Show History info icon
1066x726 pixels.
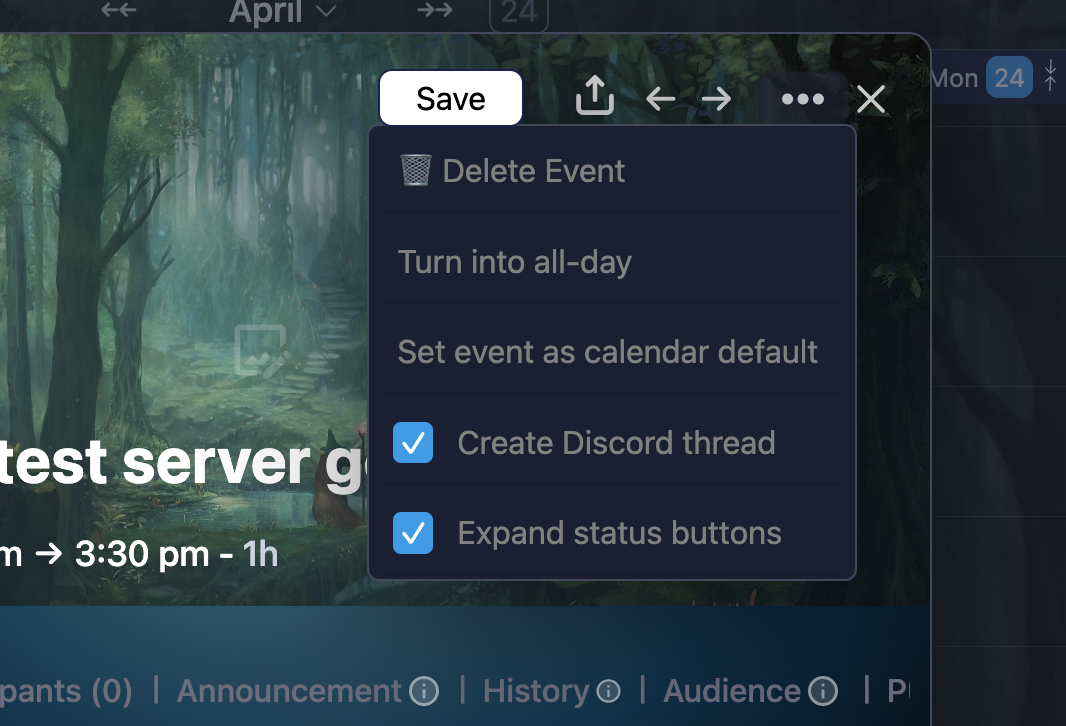(608, 692)
